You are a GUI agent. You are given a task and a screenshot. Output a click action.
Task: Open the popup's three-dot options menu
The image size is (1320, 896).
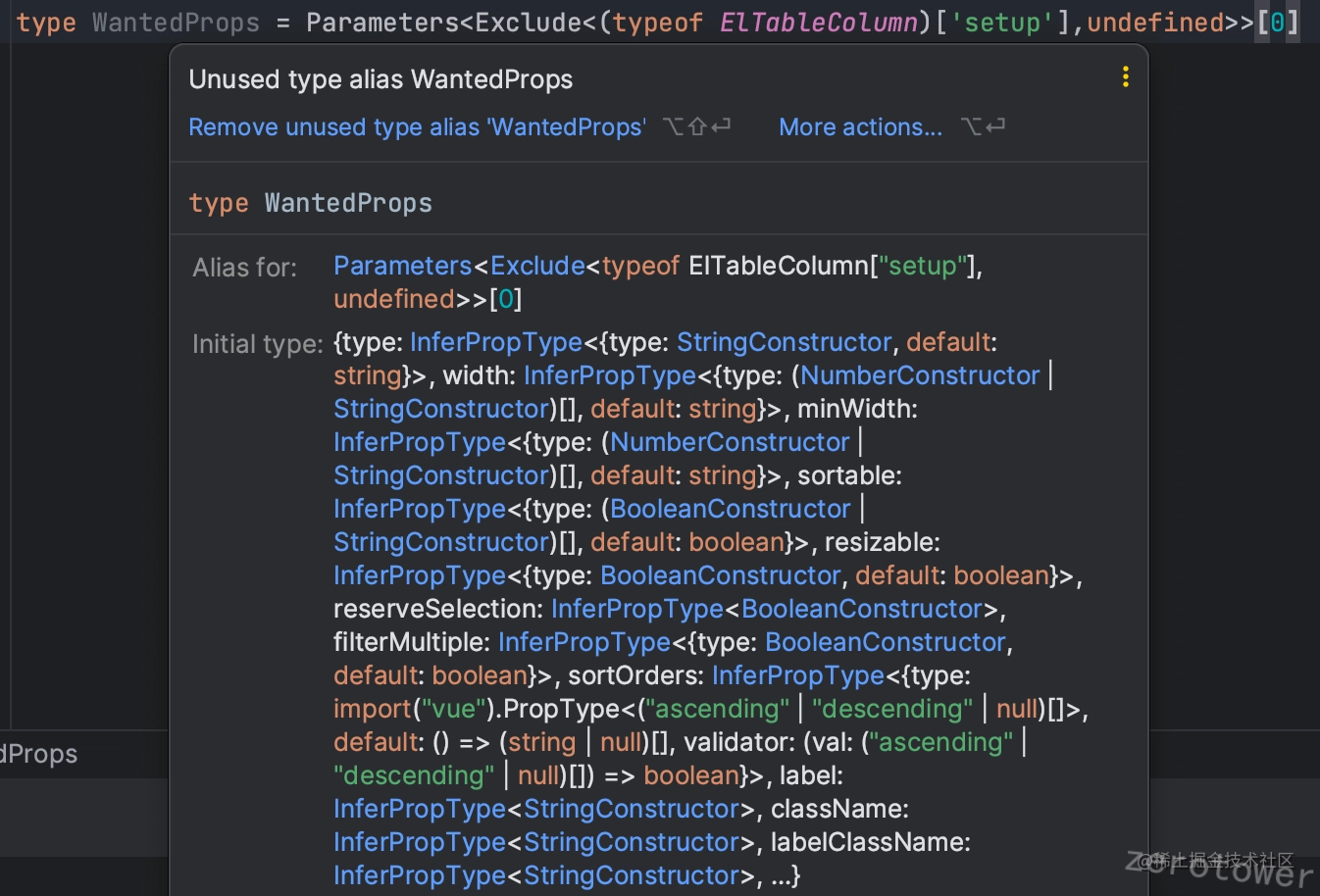coord(1125,77)
